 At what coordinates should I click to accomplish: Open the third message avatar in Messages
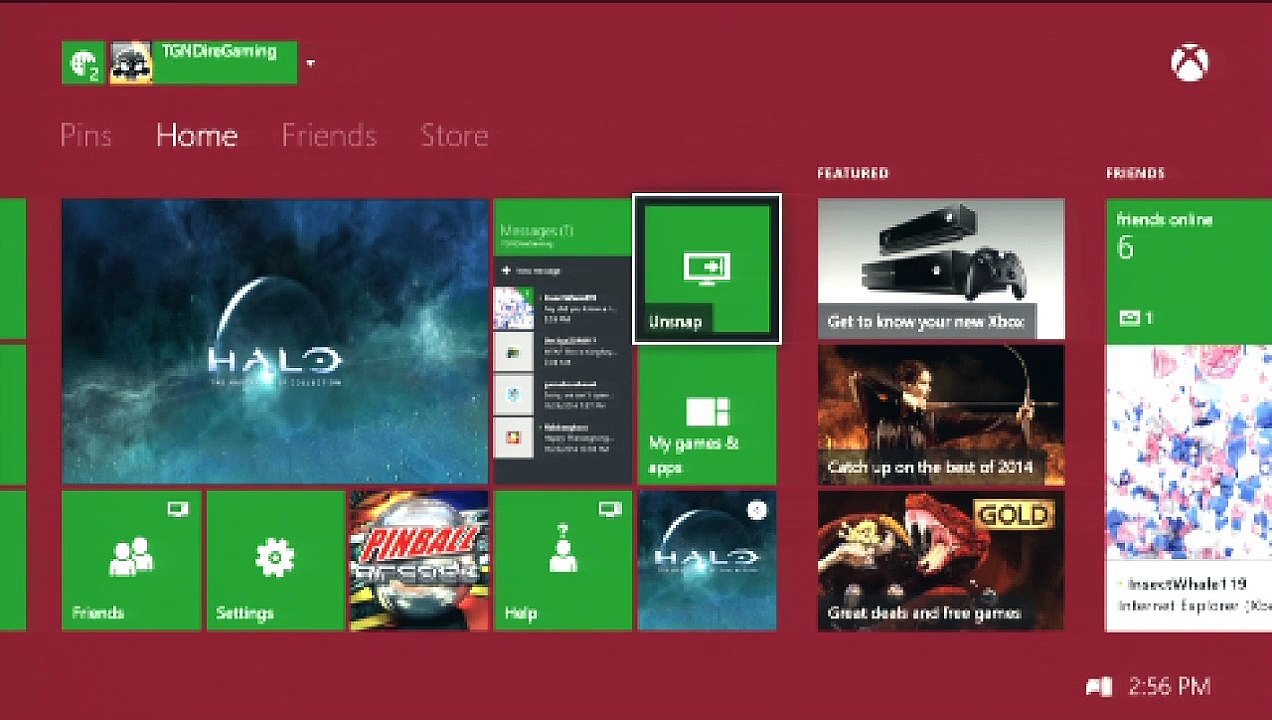pos(513,395)
